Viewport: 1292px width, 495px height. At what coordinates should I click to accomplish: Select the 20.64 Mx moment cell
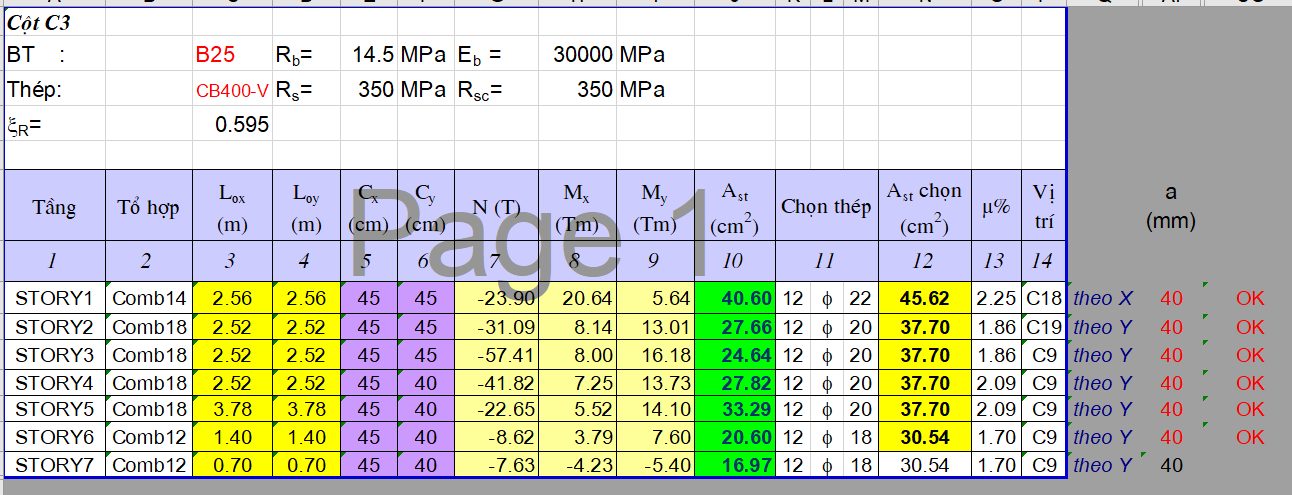(x=576, y=297)
